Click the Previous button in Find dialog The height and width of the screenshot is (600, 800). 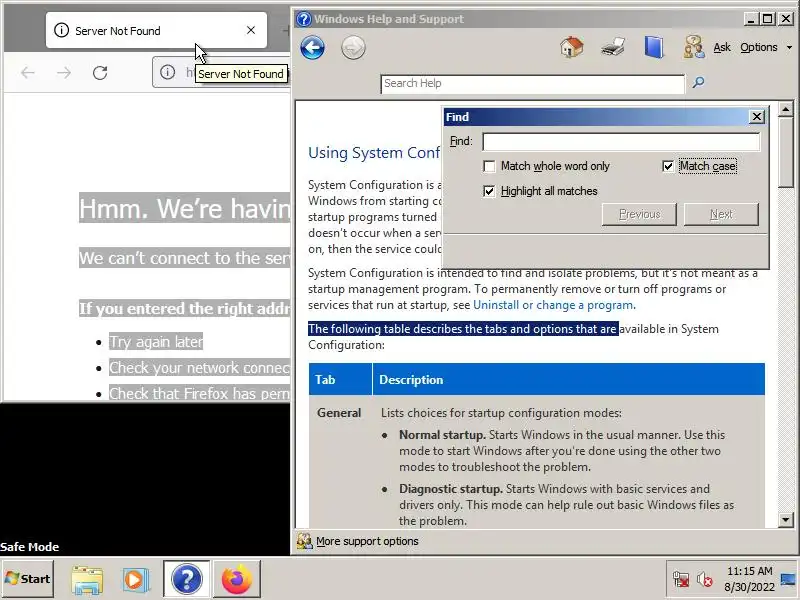[x=639, y=214]
